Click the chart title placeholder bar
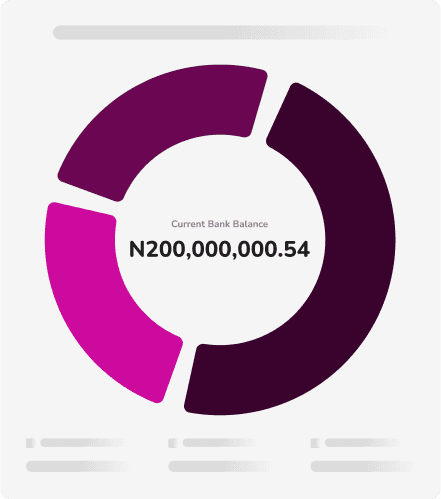This screenshot has width=441, height=499. [x=220, y=32]
